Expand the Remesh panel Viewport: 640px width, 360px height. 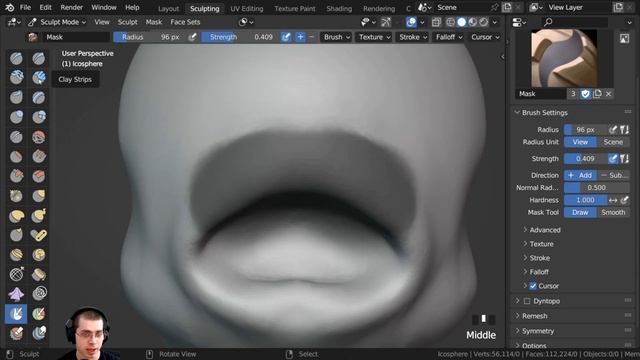click(x=534, y=316)
